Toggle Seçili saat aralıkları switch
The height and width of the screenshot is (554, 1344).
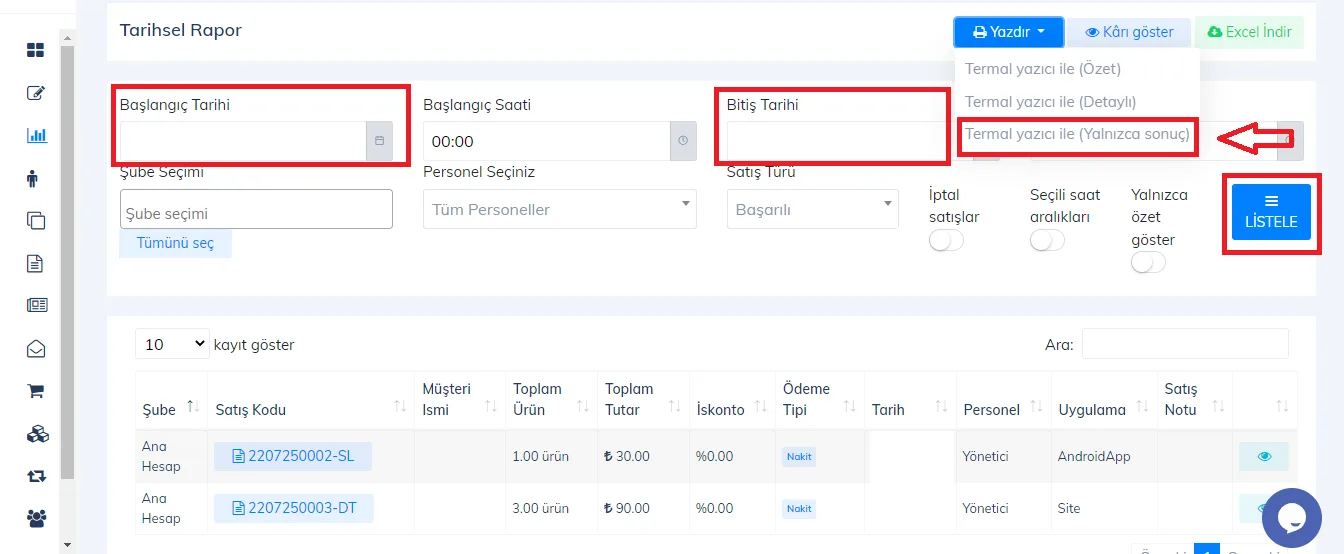coord(1047,240)
